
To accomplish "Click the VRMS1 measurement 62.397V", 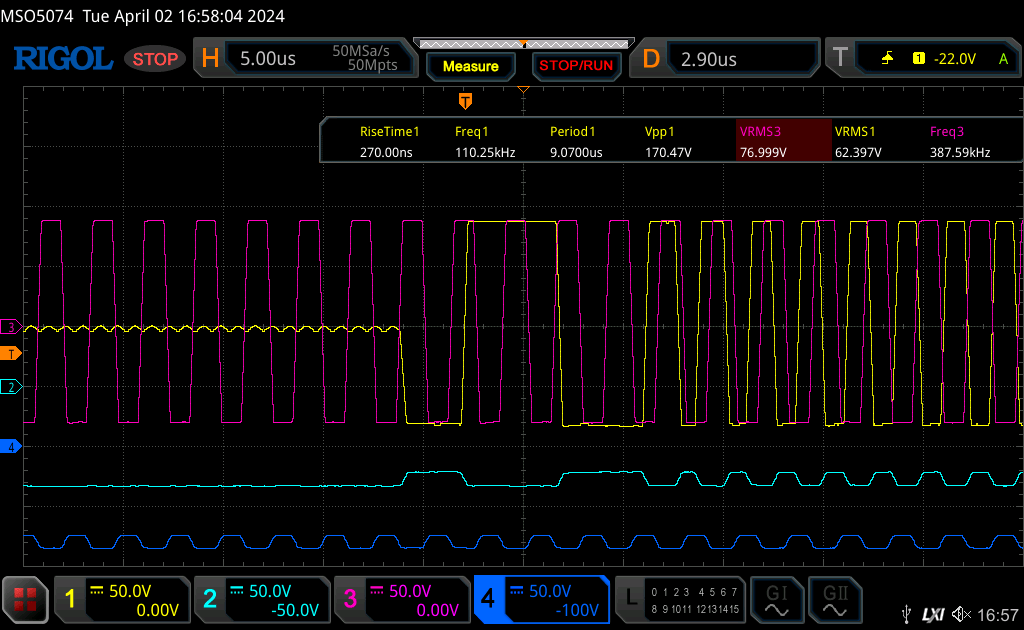I will click(x=857, y=142).
